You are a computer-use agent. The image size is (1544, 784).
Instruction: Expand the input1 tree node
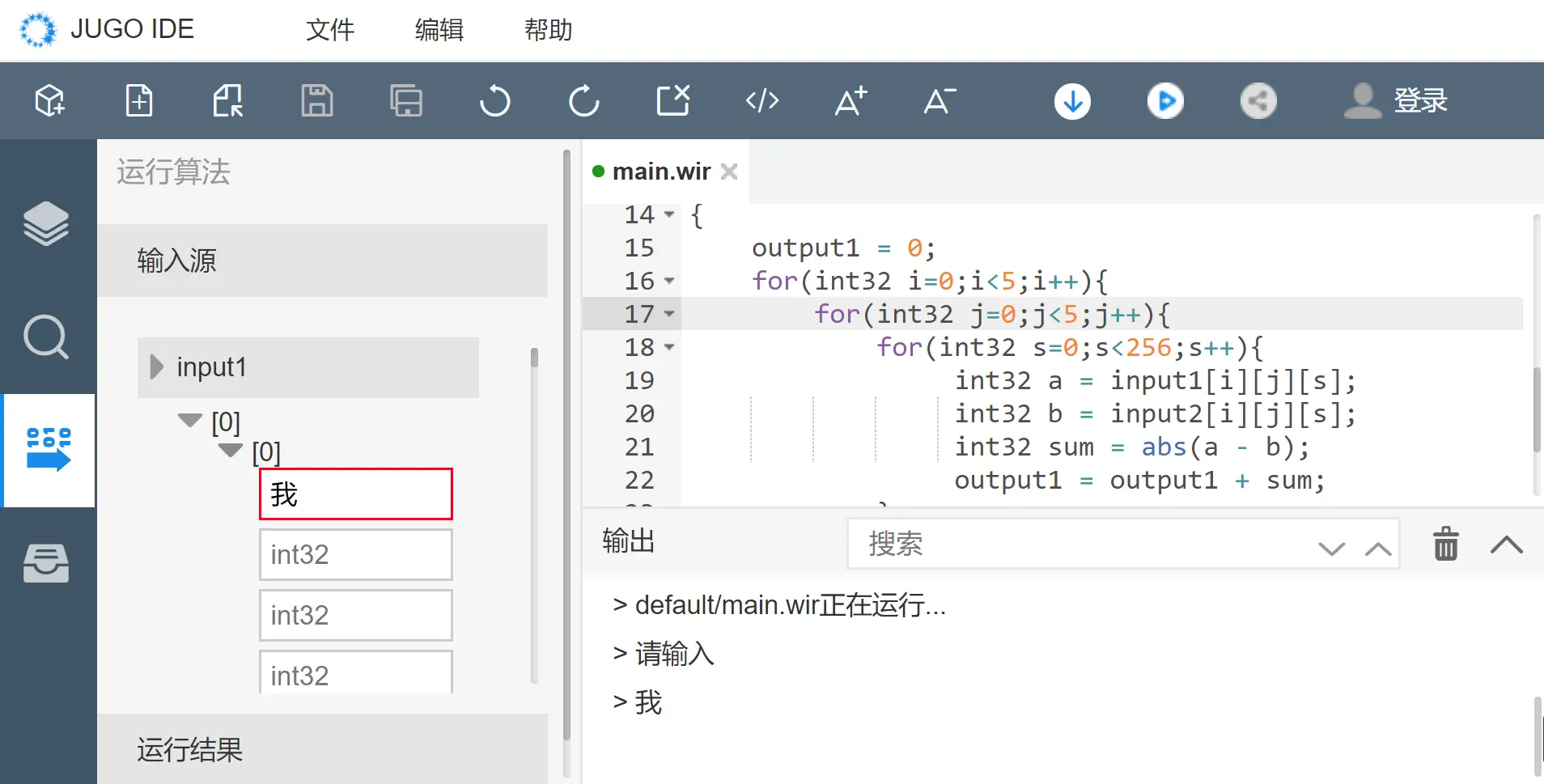click(157, 367)
